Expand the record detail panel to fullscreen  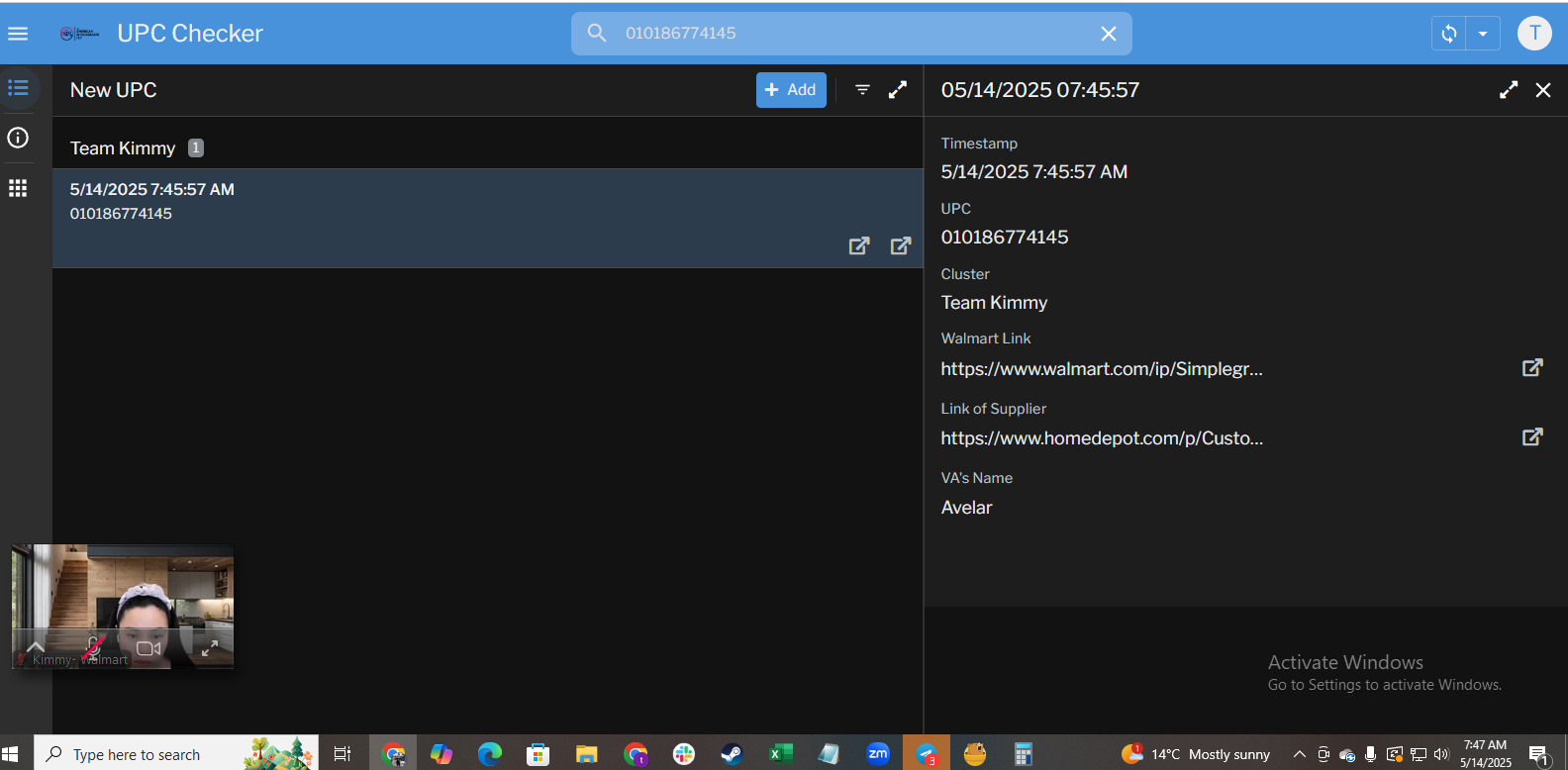[x=1508, y=90]
